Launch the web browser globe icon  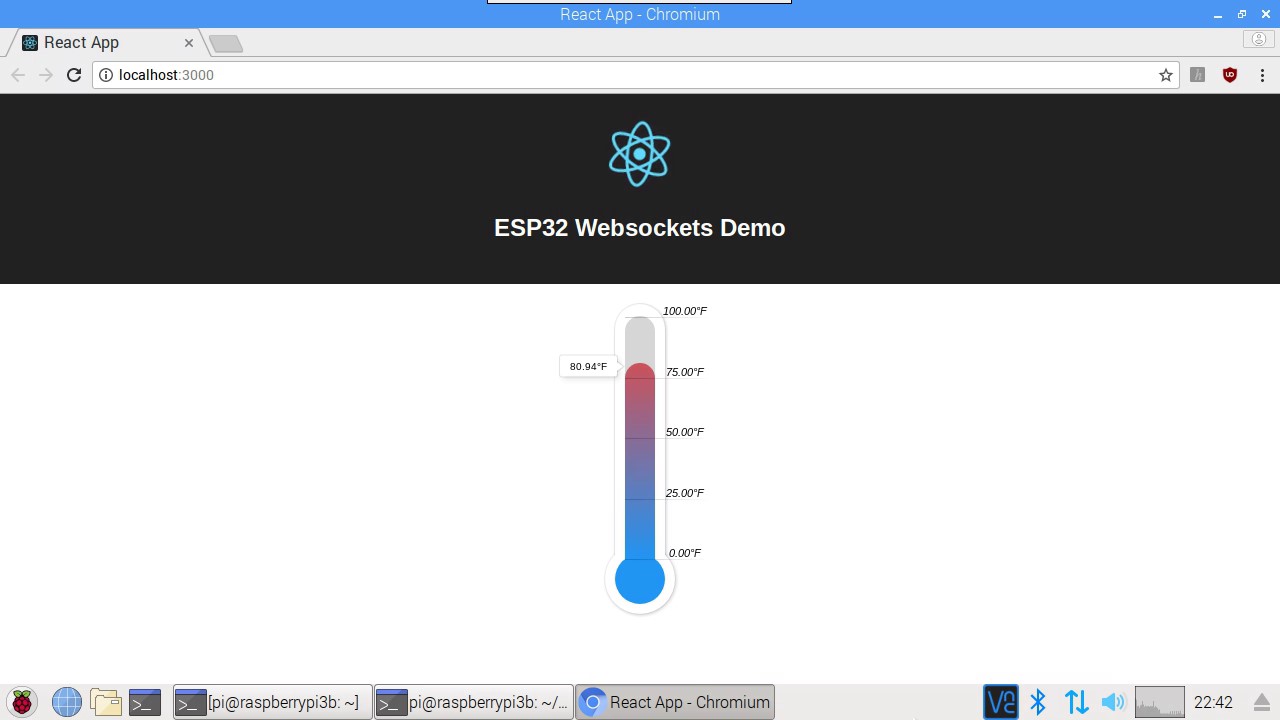point(66,702)
